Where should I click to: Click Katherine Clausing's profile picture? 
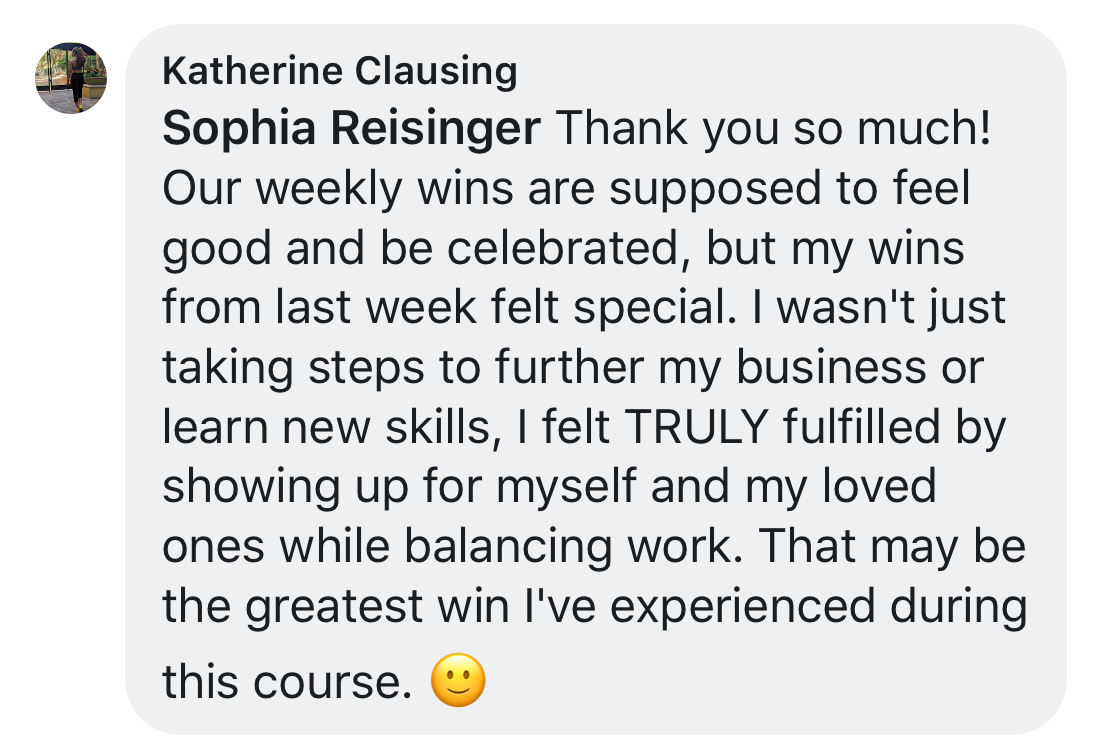point(71,78)
